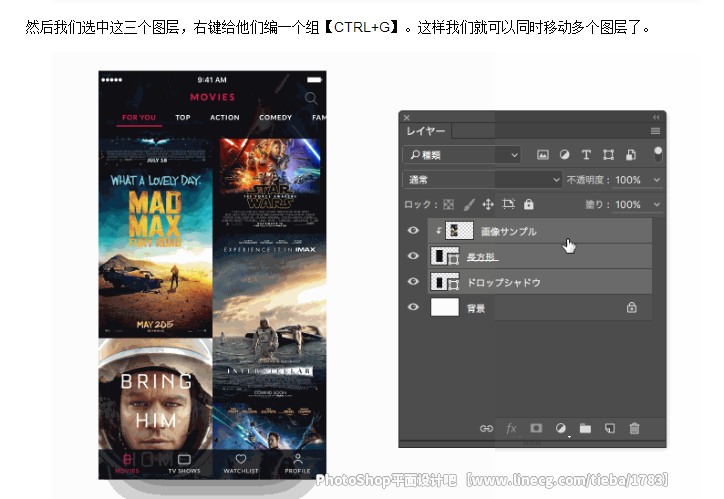Open the ACTION tab in mockup
The image size is (724, 499).
point(224,118)
